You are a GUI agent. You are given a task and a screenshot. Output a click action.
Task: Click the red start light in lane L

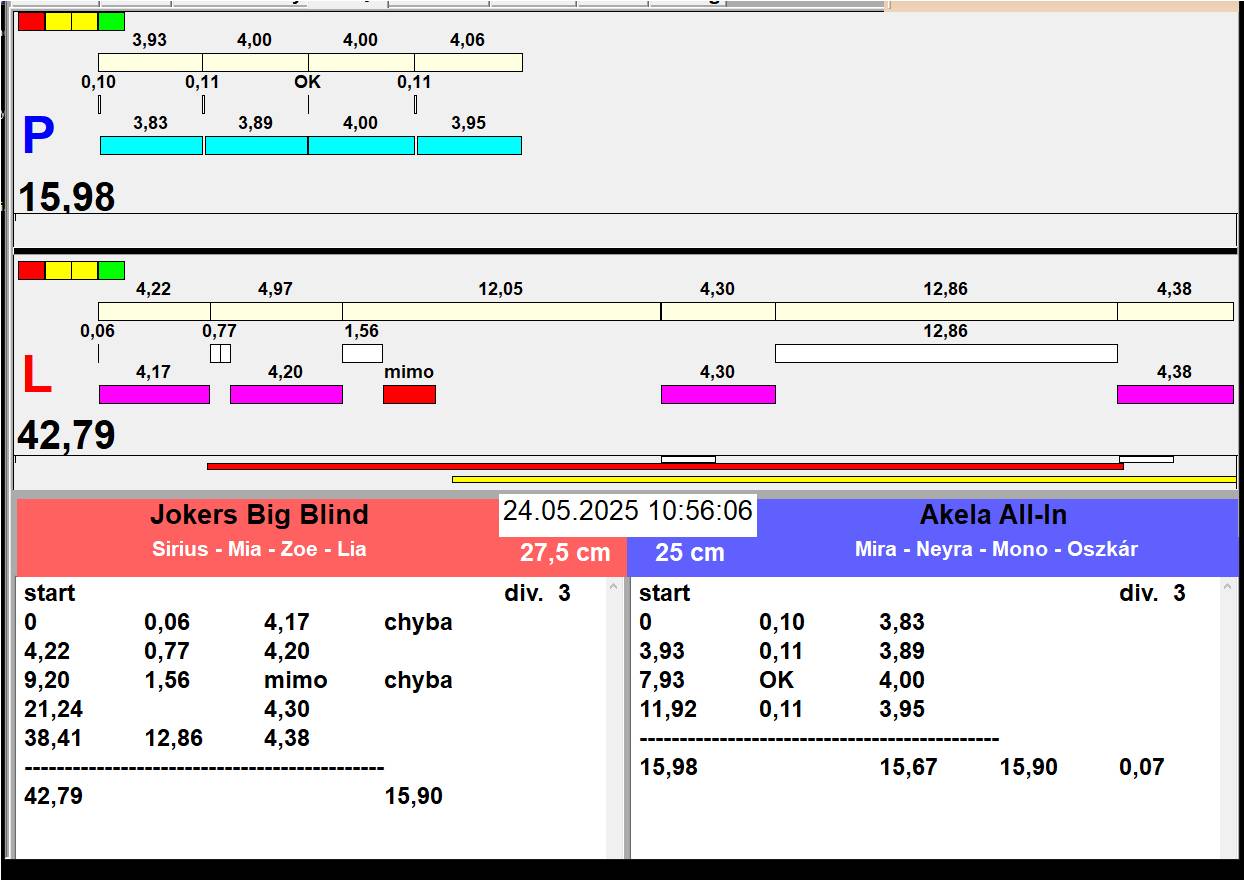[32, 270]
